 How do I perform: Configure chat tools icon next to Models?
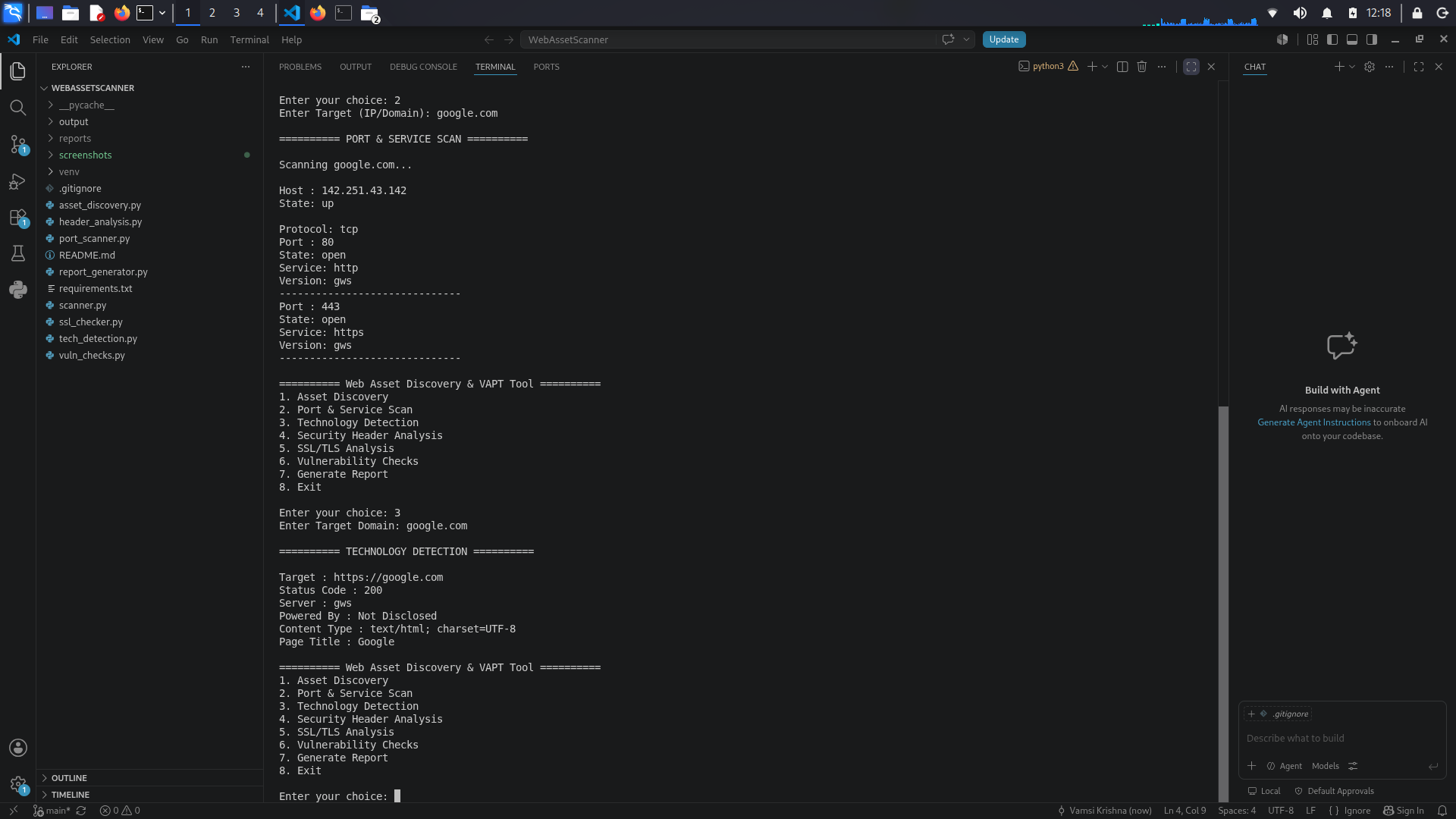point(1353,766)
